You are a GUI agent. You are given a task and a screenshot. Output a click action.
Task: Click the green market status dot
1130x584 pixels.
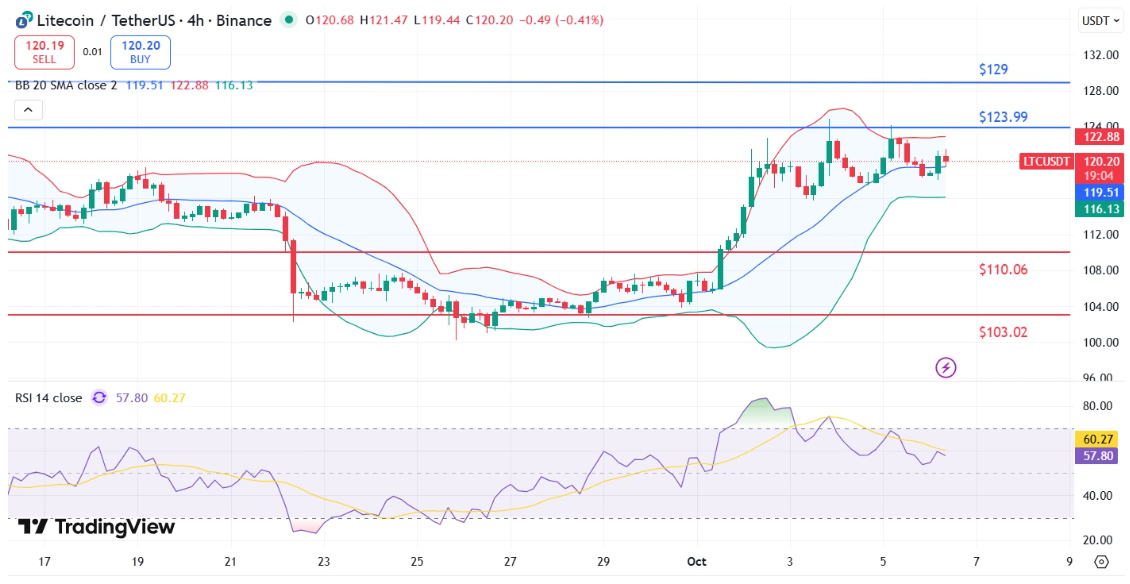point(289,20)
